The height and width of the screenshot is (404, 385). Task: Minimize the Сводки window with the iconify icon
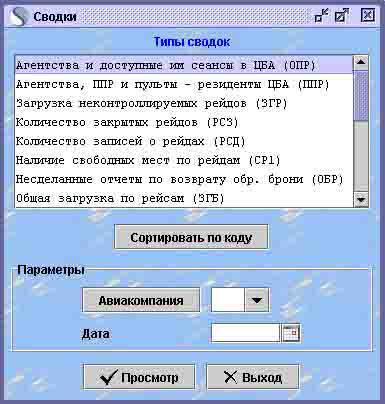pos(321,16)
